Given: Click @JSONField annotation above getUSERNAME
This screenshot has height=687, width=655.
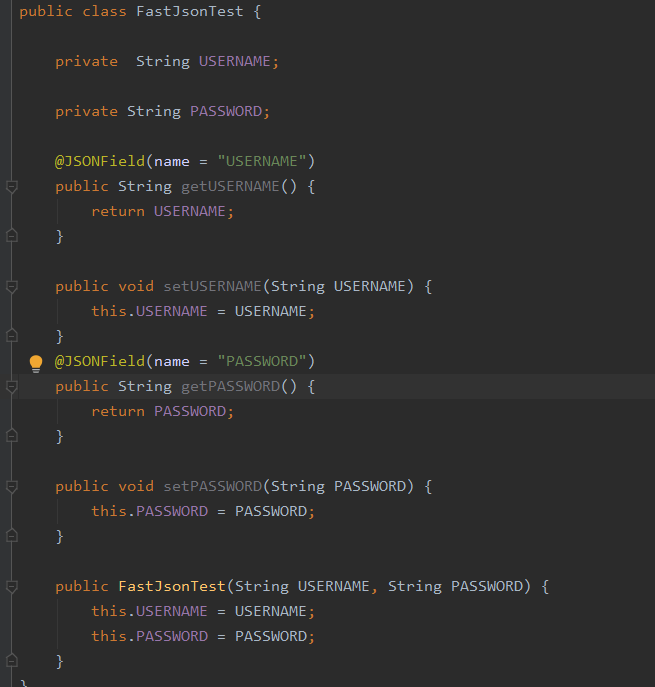Looking at the screenshot, I should click(99, 161).
